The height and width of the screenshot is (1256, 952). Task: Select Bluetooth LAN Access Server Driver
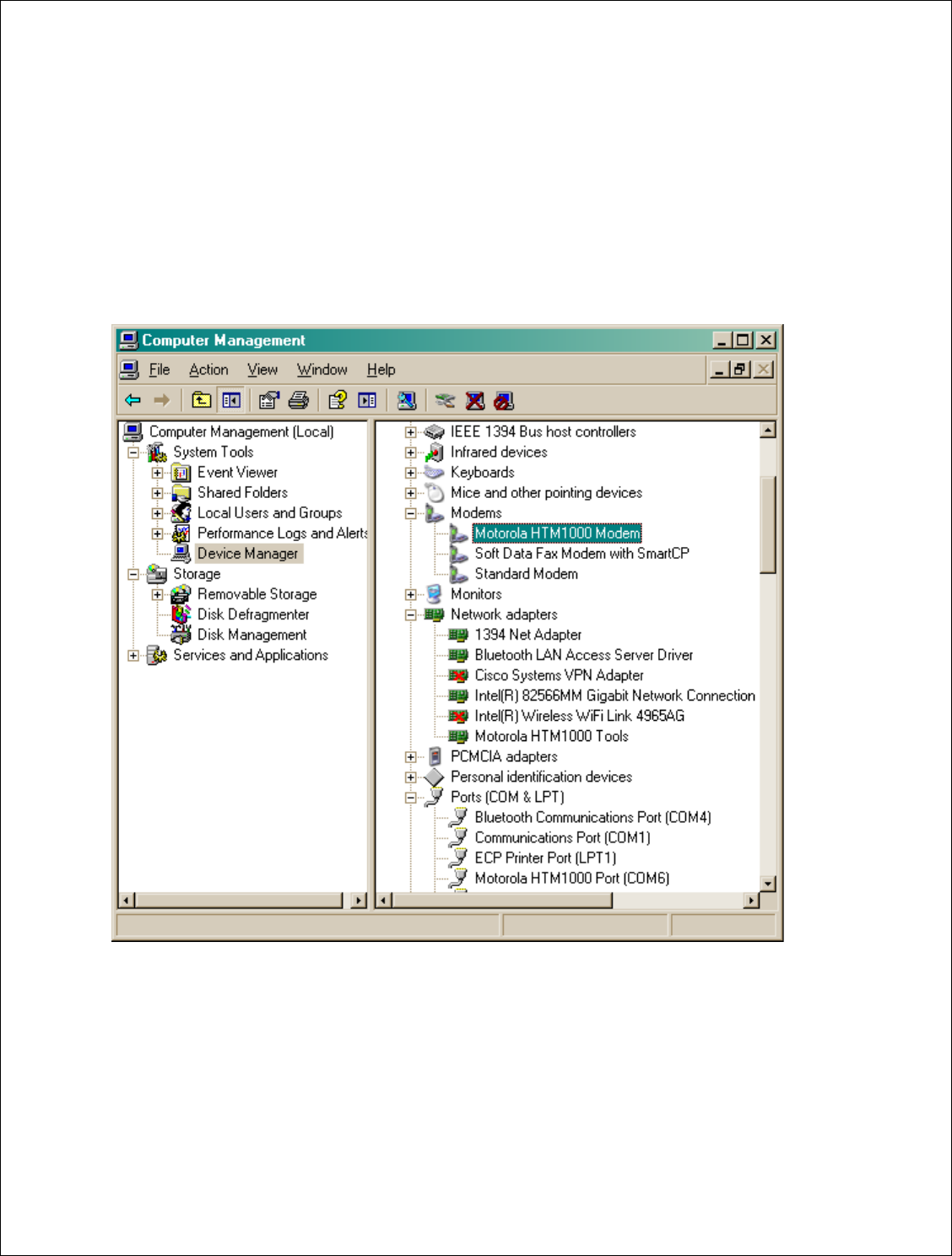click(x=583, y=655)
